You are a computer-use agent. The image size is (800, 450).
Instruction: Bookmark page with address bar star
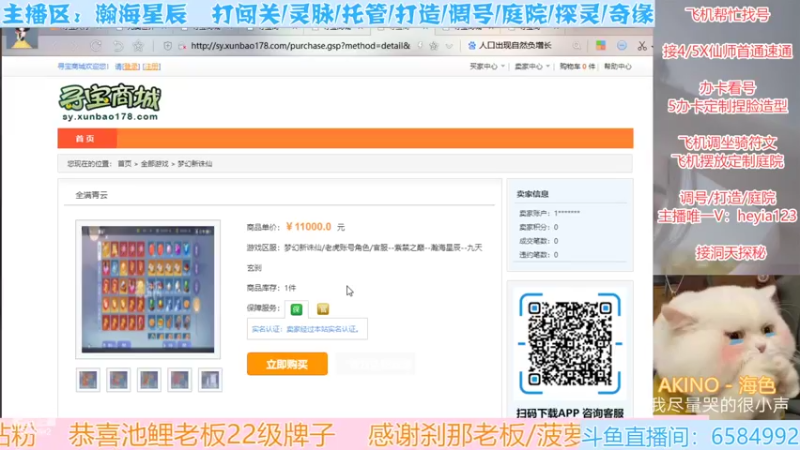coord(434,45)
